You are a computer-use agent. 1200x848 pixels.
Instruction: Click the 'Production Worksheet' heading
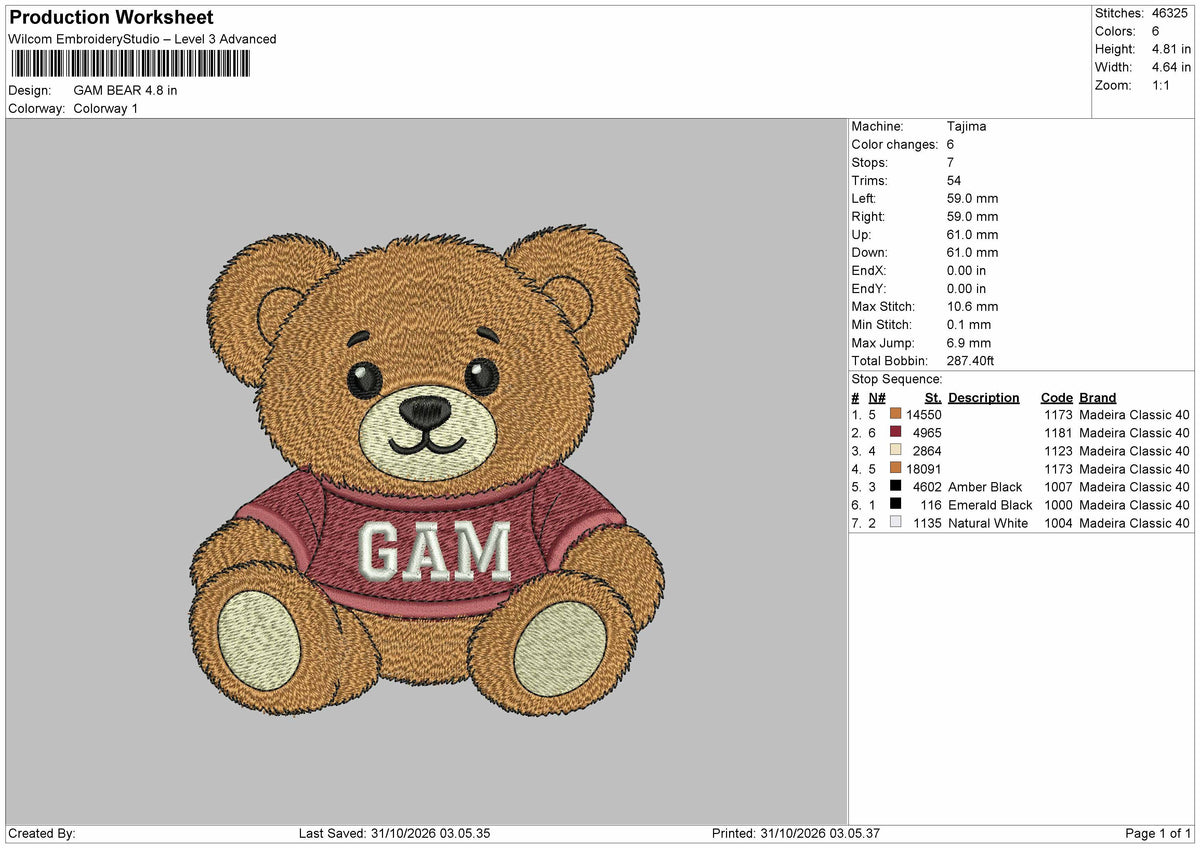click(x=111, y=18)
